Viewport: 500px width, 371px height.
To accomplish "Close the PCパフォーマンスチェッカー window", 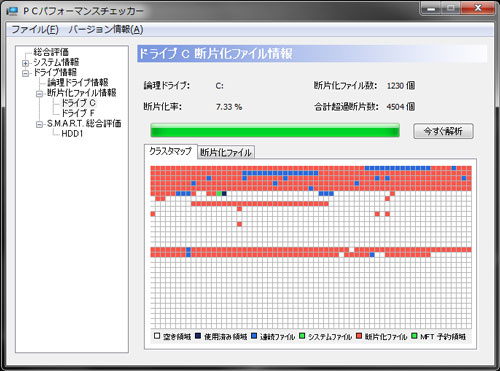I will tap(478, 8).
